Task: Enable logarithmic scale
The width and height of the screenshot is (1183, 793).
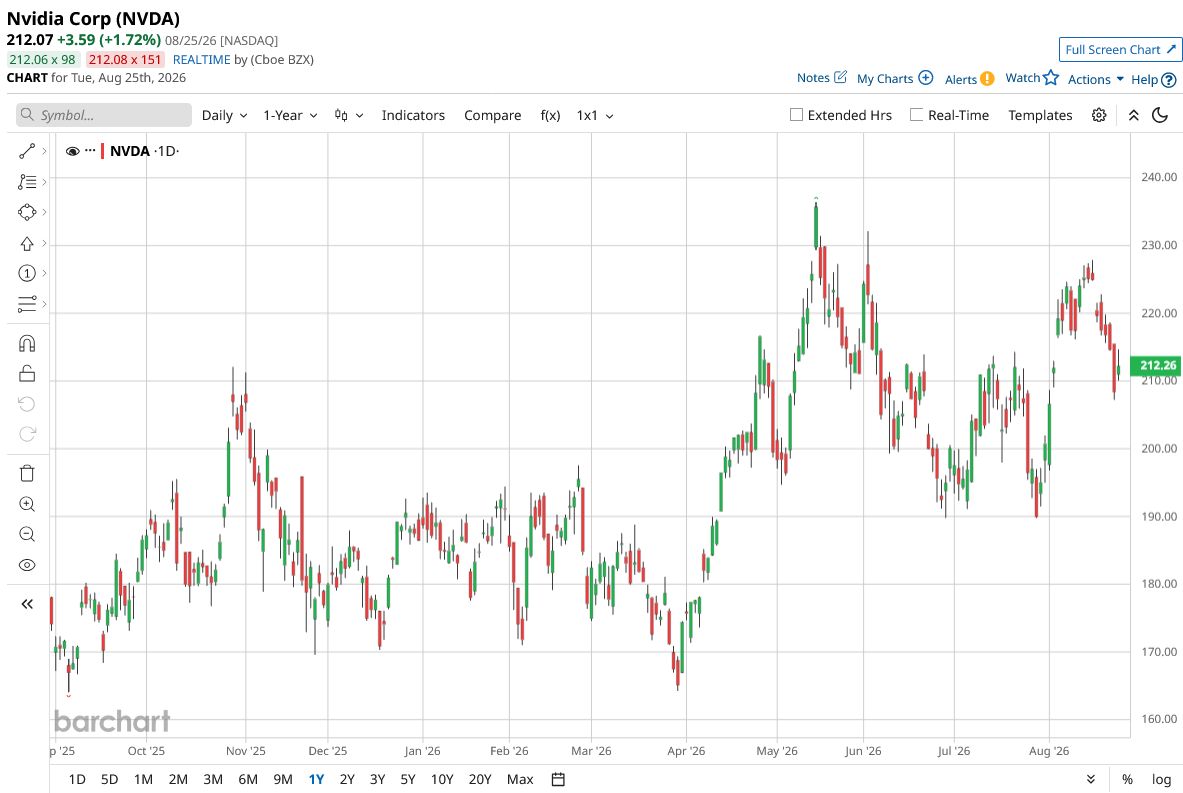Action: pyautogui.click(x=1161, y=779)
